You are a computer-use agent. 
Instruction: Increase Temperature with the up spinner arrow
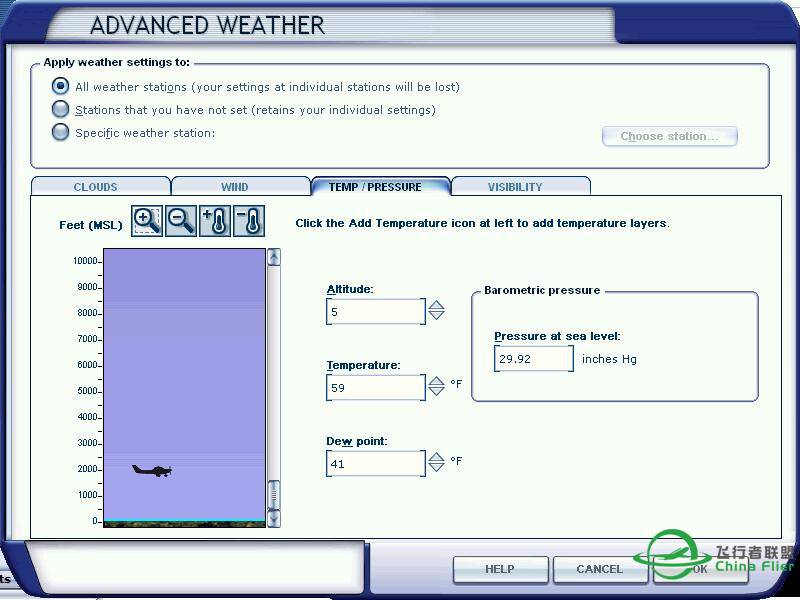(x=436, y=381)
